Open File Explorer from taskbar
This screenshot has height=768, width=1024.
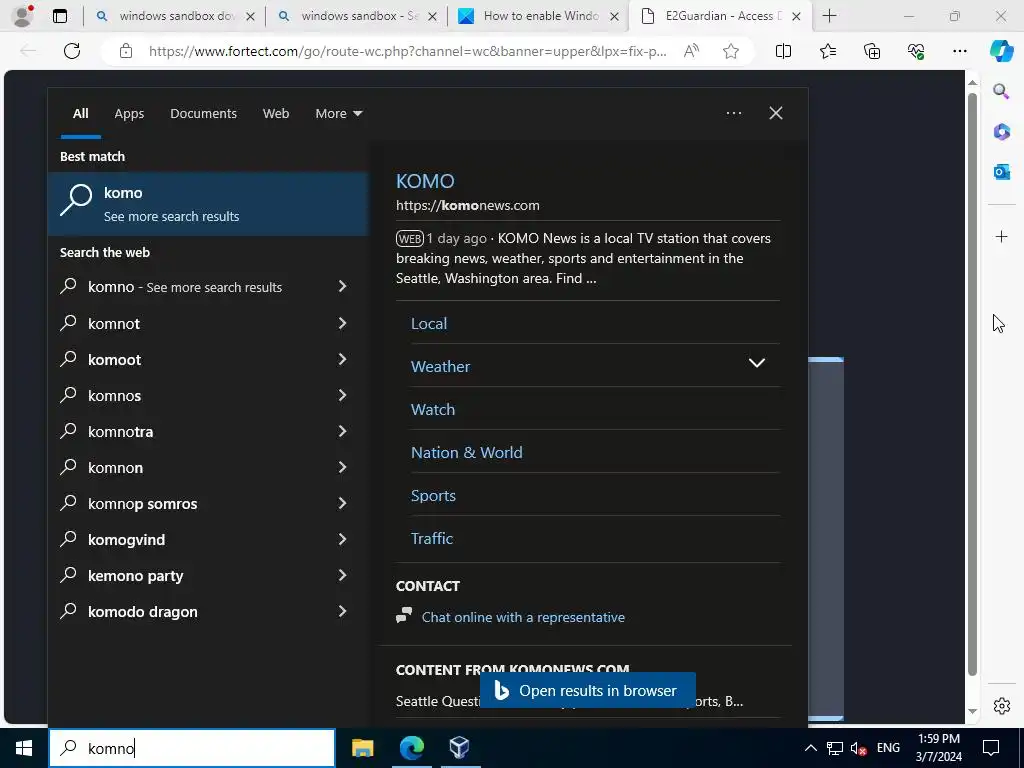362,748
